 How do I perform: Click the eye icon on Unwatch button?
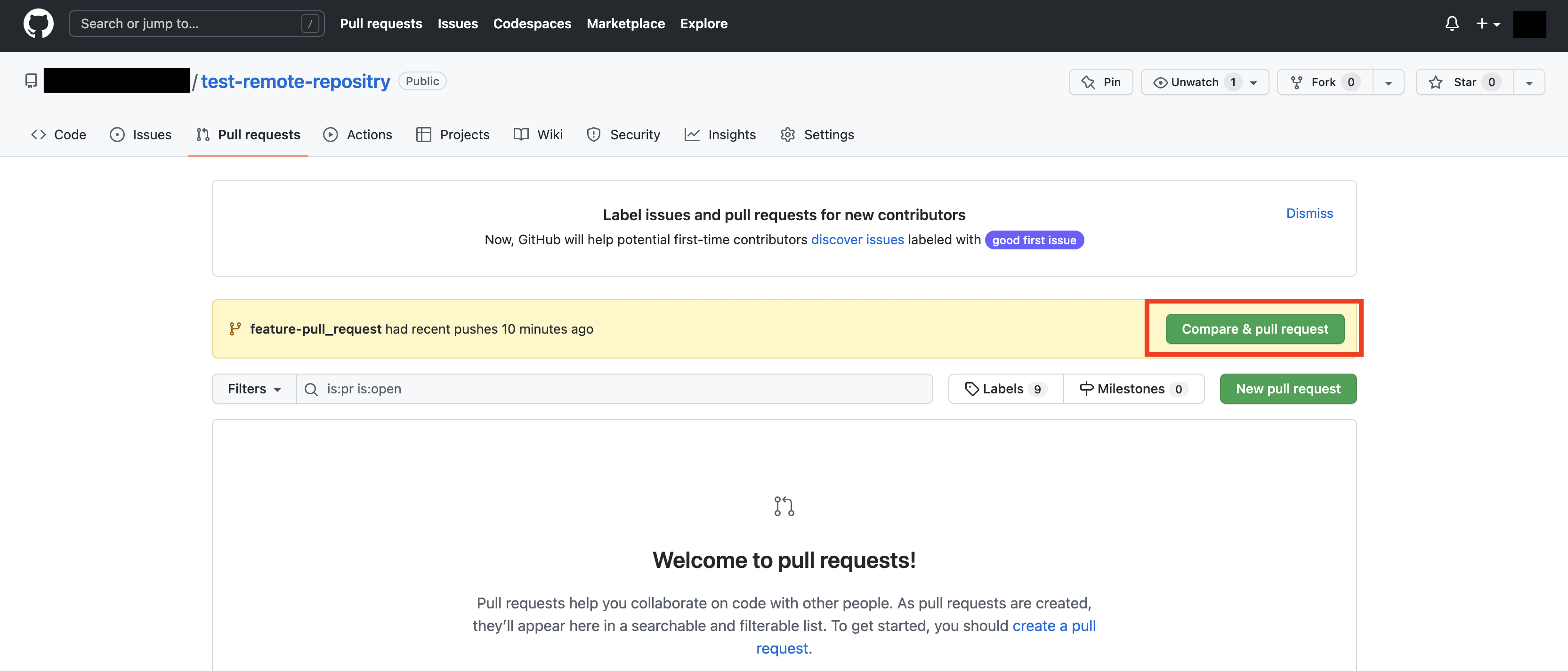pos(1160,83)
